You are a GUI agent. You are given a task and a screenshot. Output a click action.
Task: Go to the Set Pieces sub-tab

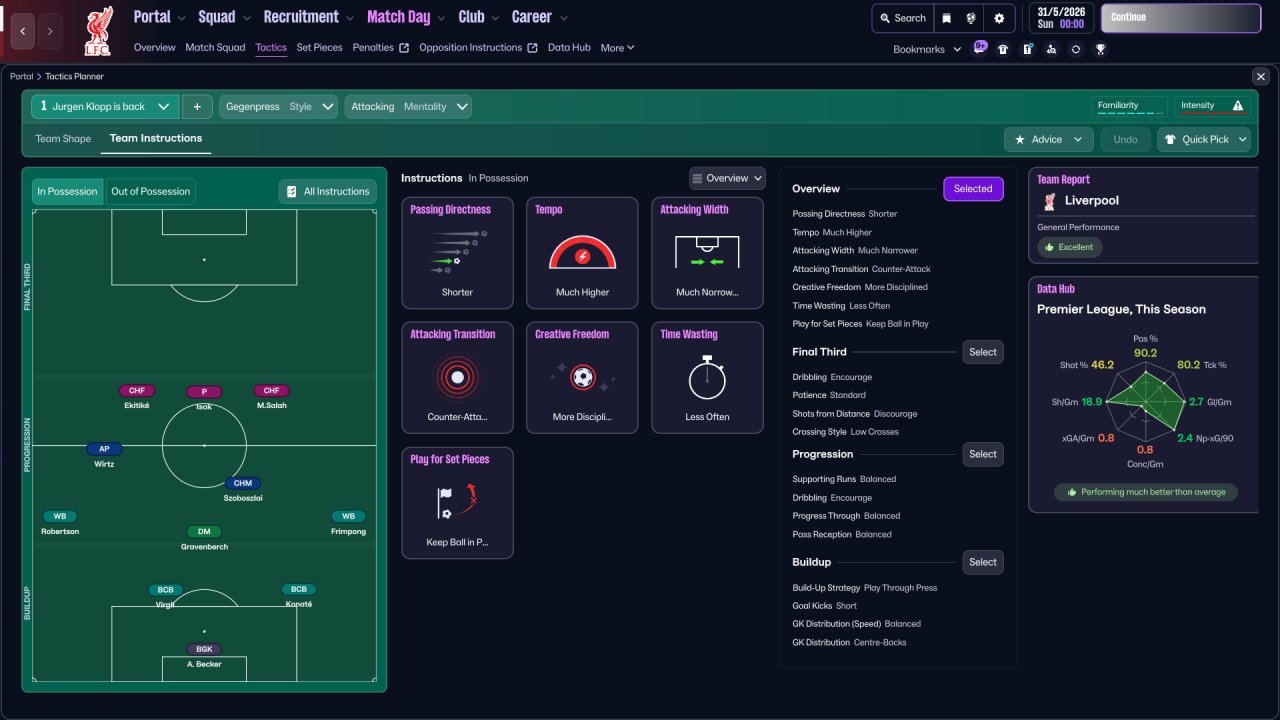[319, 47]
